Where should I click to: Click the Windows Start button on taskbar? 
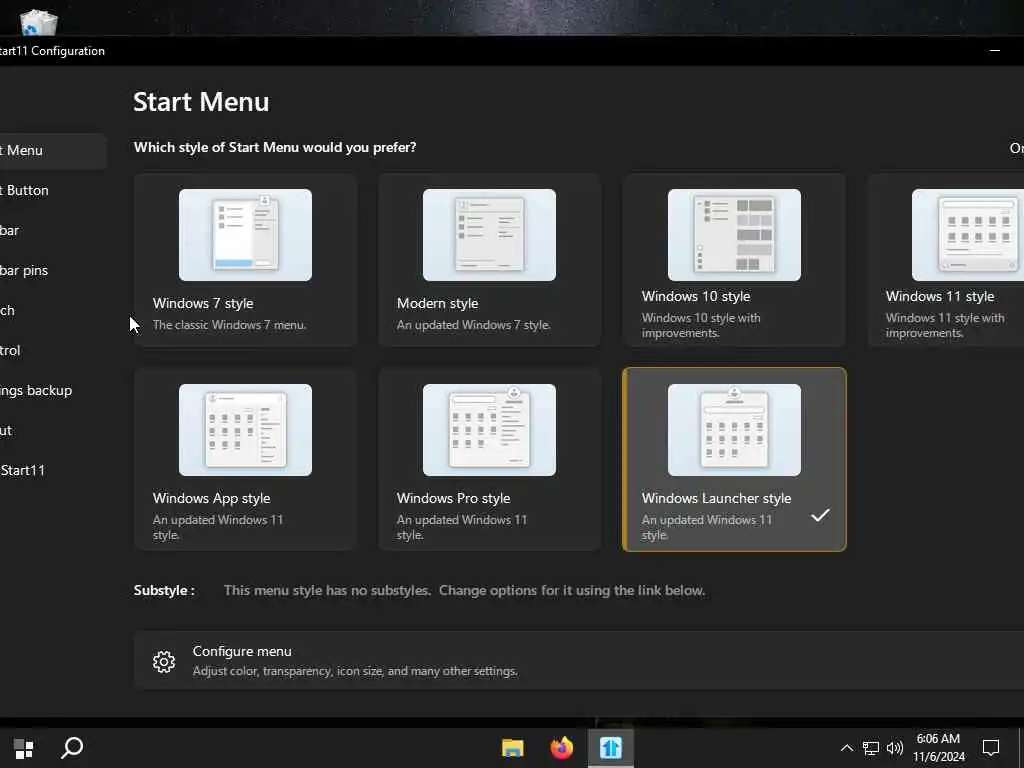(24, 748)
